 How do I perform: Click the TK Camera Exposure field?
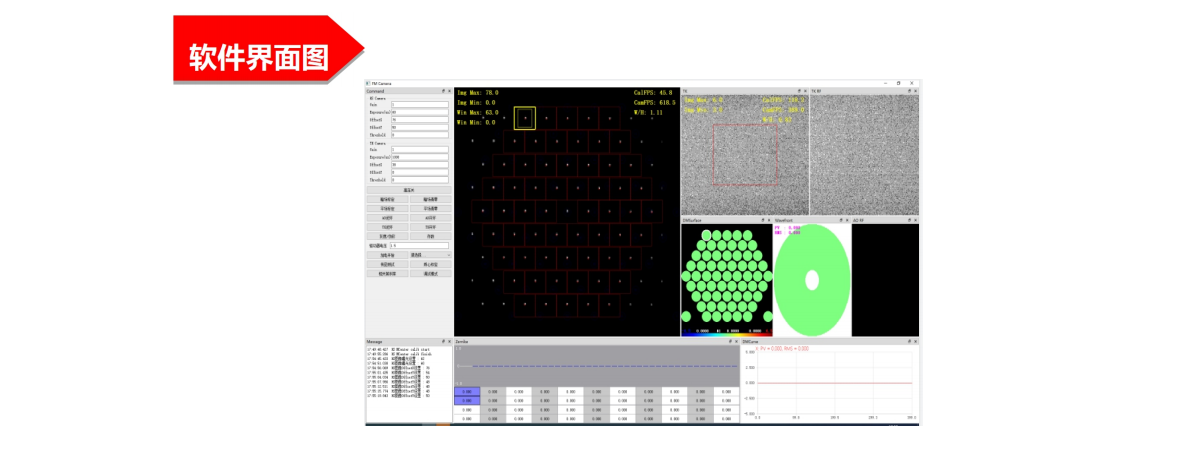click(420, 157)
